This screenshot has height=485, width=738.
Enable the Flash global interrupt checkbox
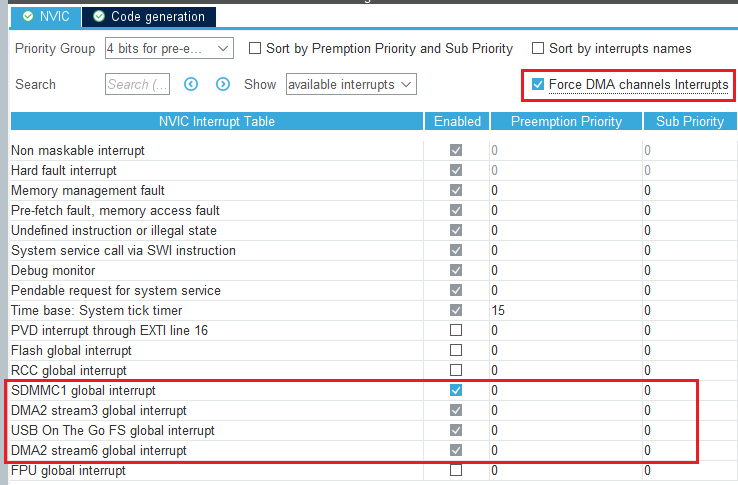pos(456,350)
